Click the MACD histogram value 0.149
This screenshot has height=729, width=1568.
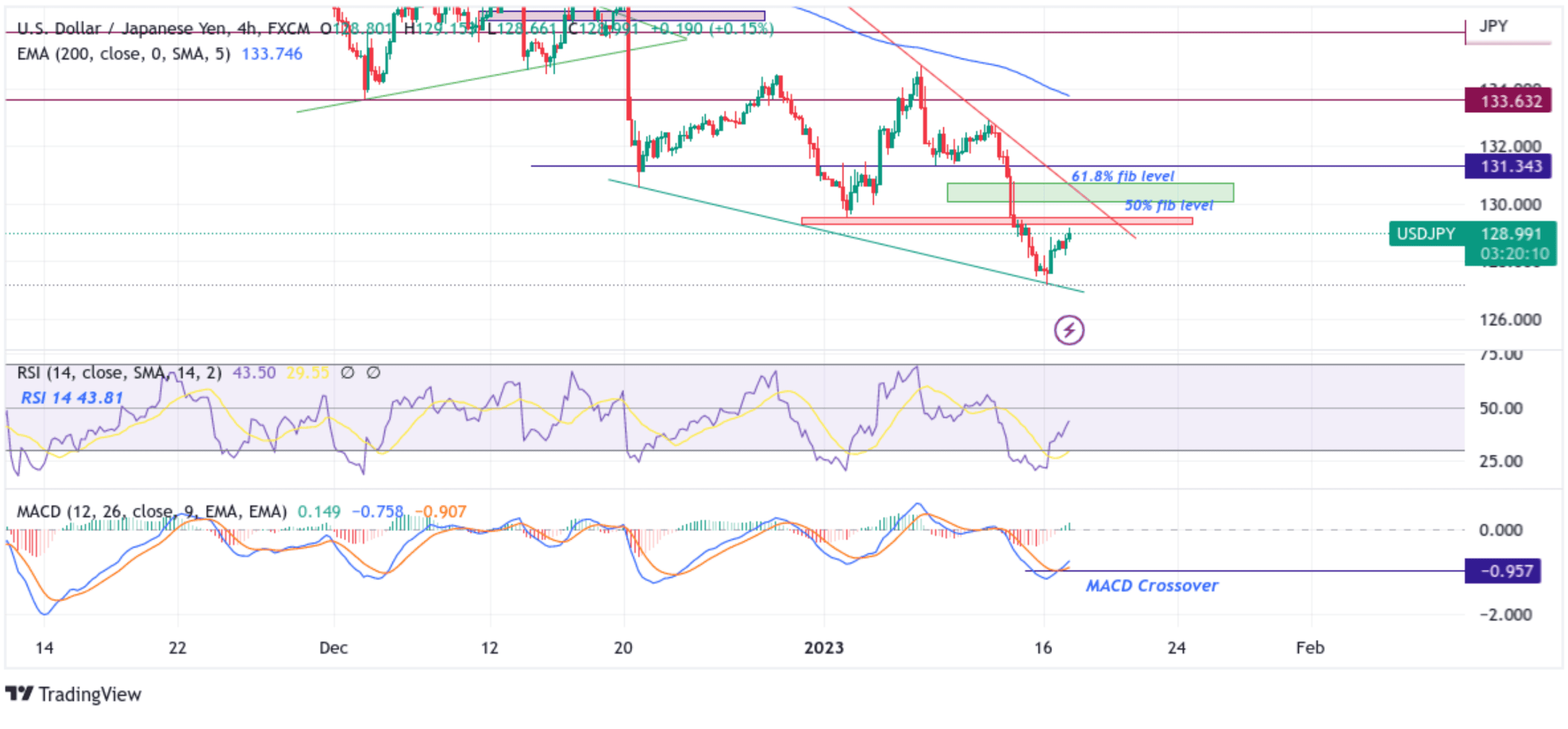tap(319, 511)
